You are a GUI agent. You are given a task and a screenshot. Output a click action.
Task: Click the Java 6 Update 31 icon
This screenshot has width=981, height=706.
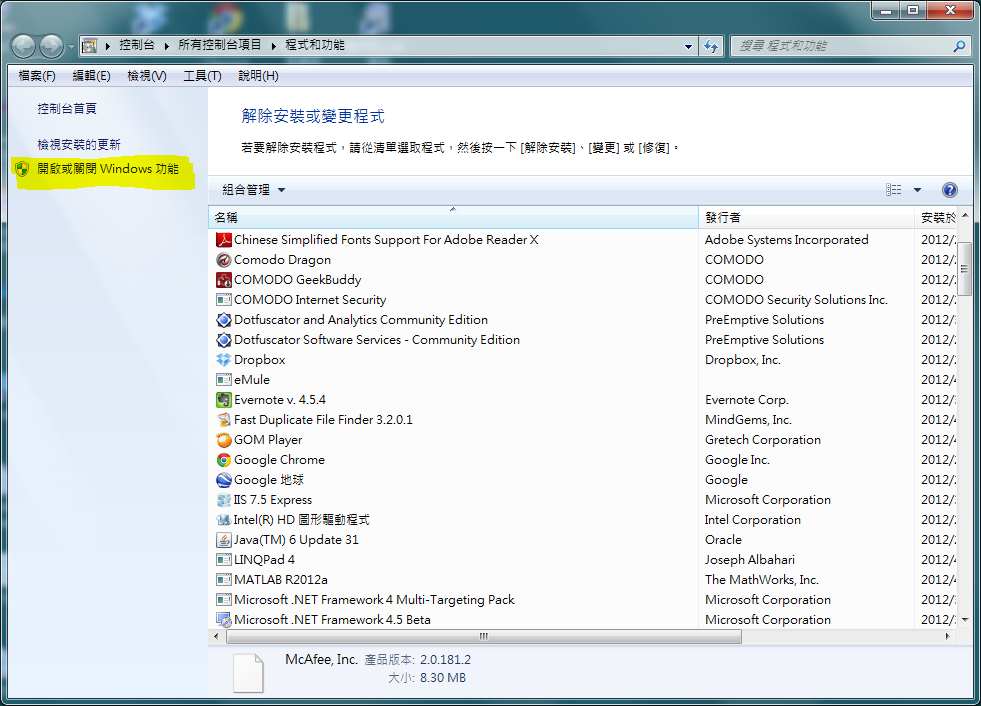pos(223,540)
